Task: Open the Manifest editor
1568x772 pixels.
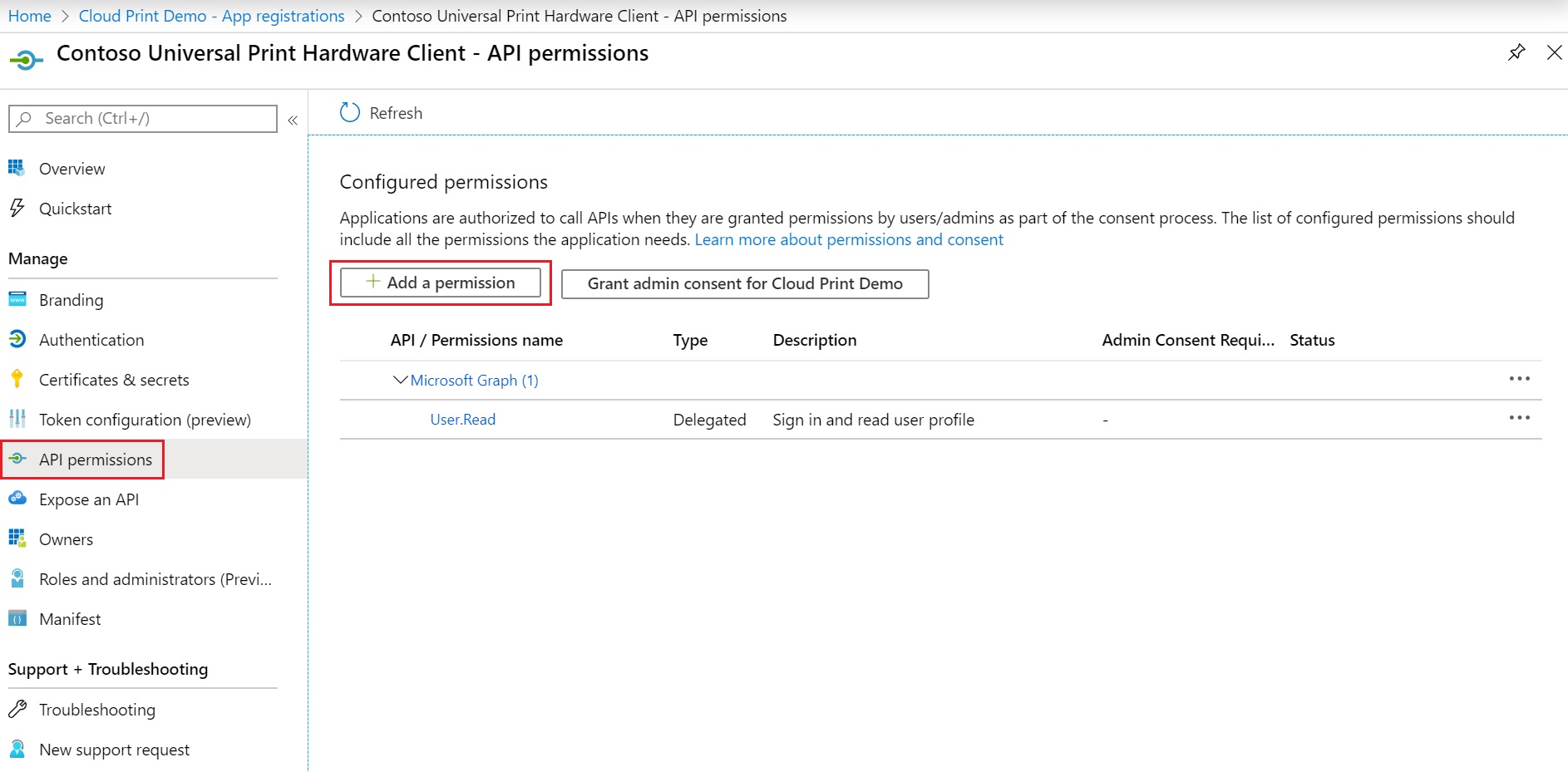Action: tap(70, 619)
